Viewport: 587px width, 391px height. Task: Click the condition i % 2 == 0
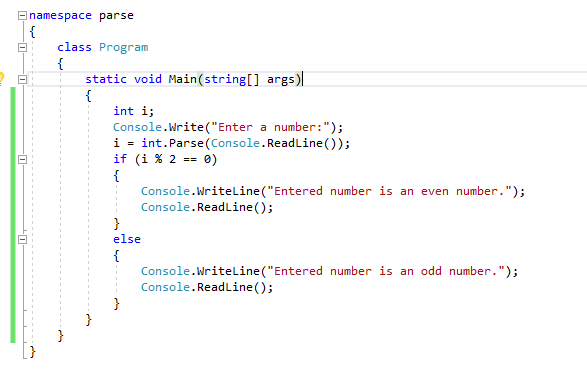pyautogui.click(x=176, y=160)
